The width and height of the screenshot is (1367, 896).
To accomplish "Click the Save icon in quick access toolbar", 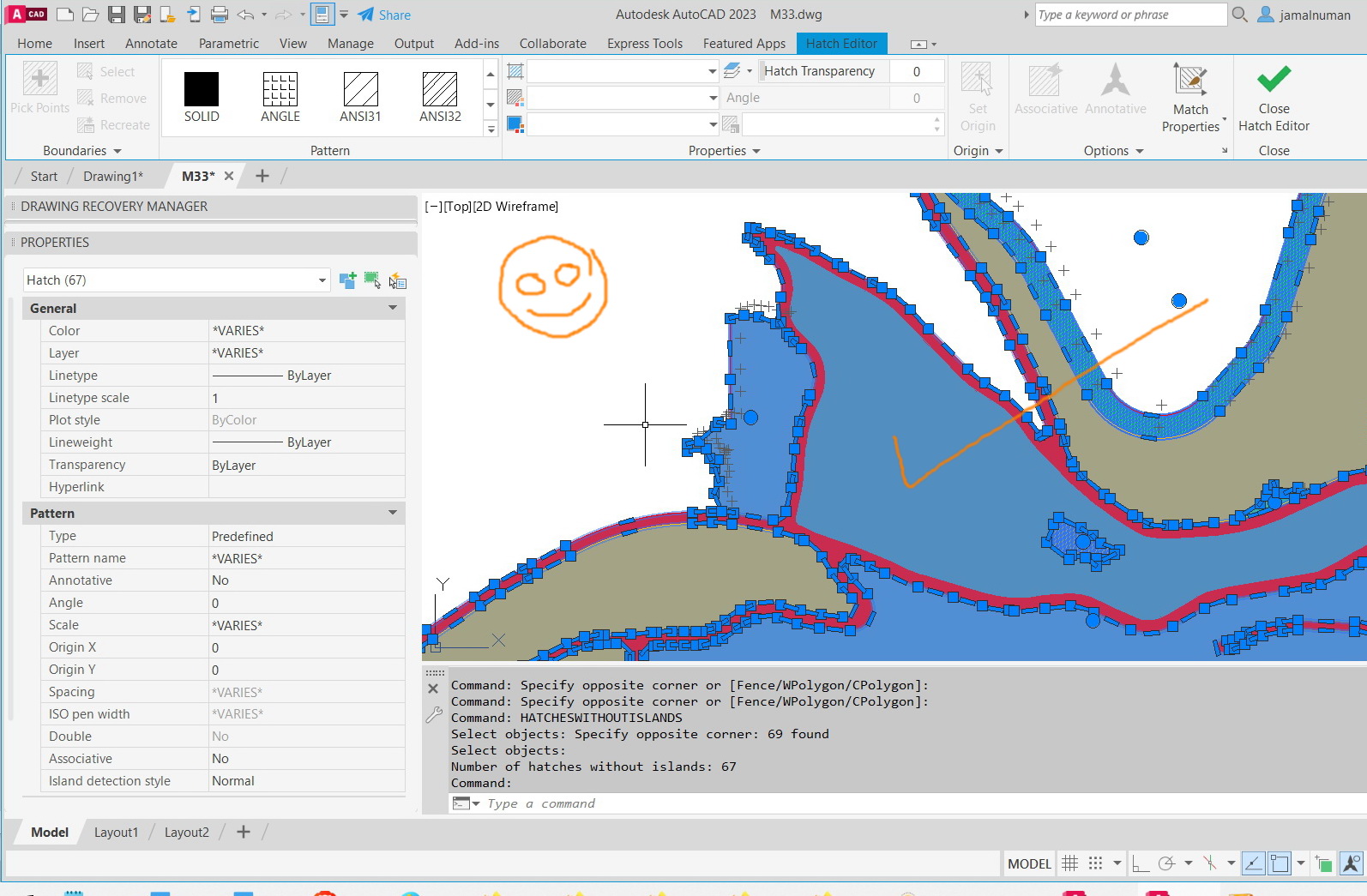I will [x=117, y=15].
